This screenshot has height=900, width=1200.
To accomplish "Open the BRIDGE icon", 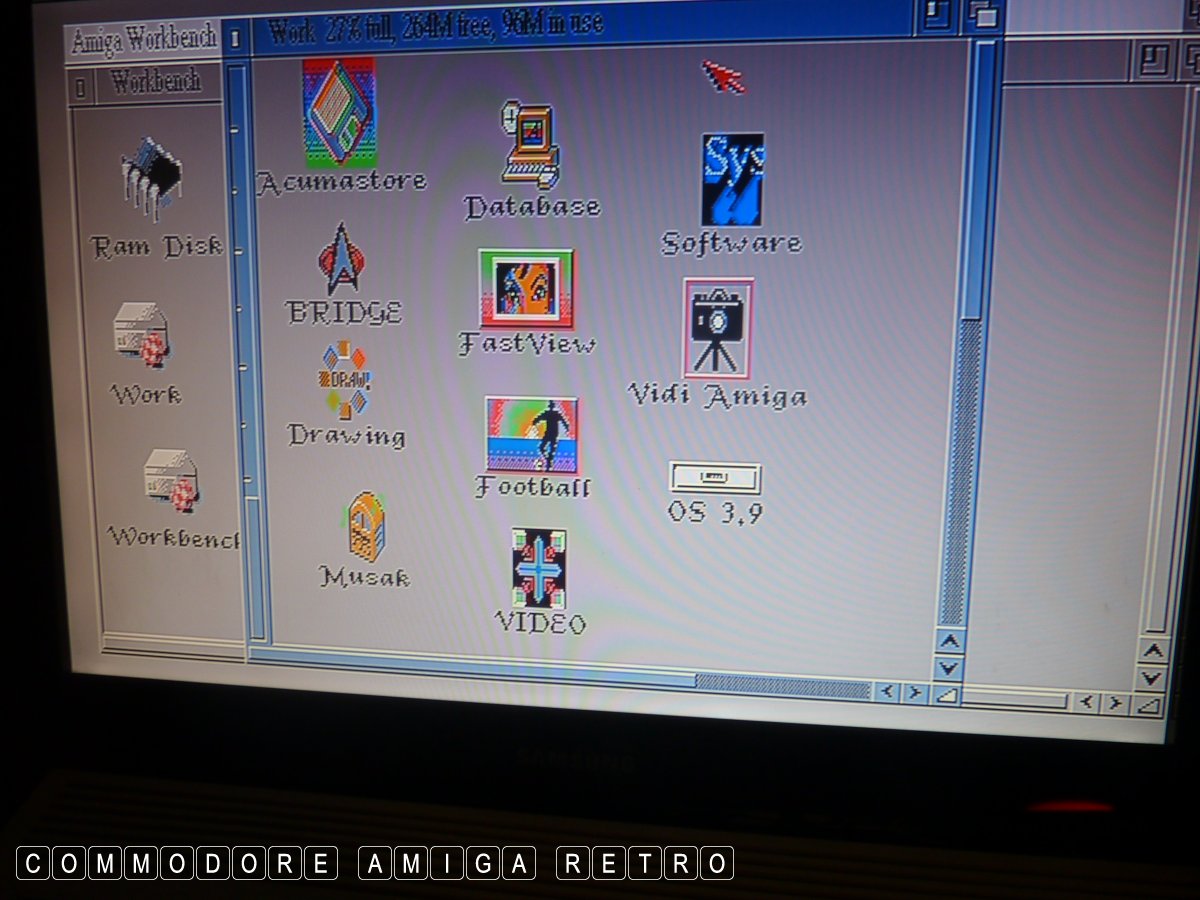I will click(x=341, y=260).
